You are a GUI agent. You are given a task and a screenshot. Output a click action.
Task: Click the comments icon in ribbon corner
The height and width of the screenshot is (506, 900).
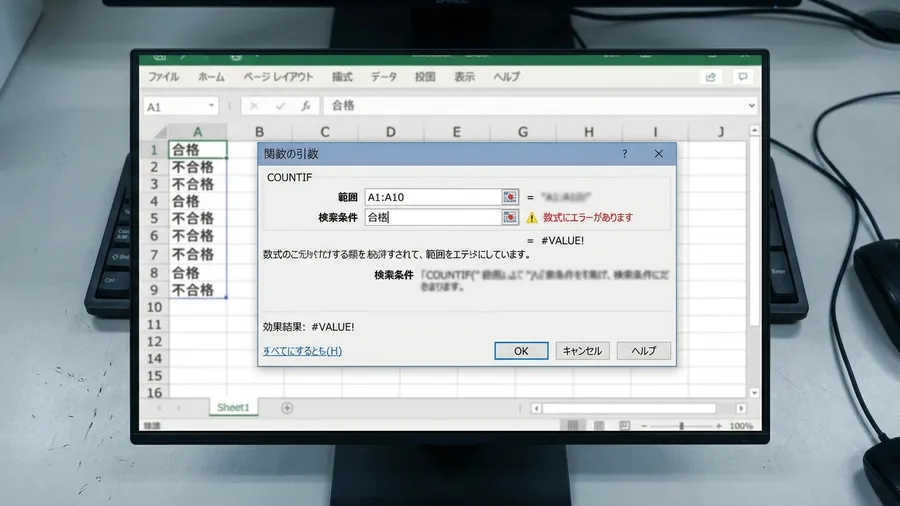pyautogui.click(x=743, y=77)
